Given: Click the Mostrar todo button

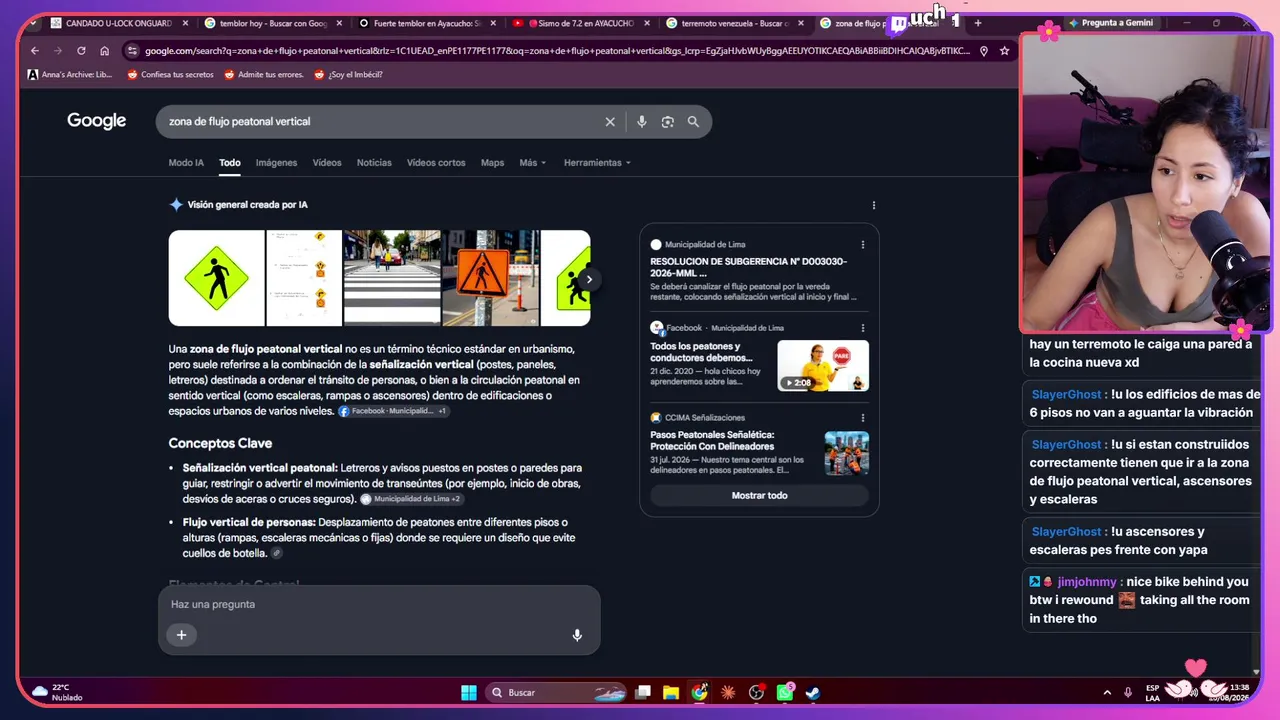Looking at the screenshot, I should point(759,496).
